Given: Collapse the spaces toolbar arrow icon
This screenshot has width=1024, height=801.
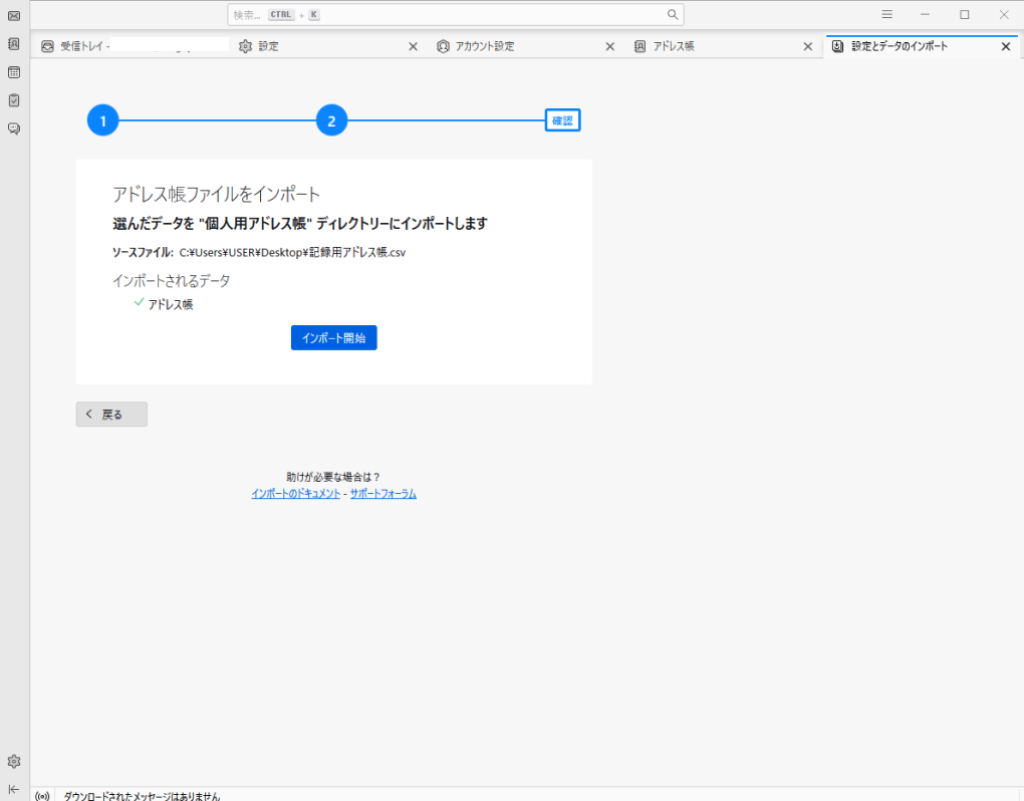Looking at the screenshot, I should coord(14,788).
